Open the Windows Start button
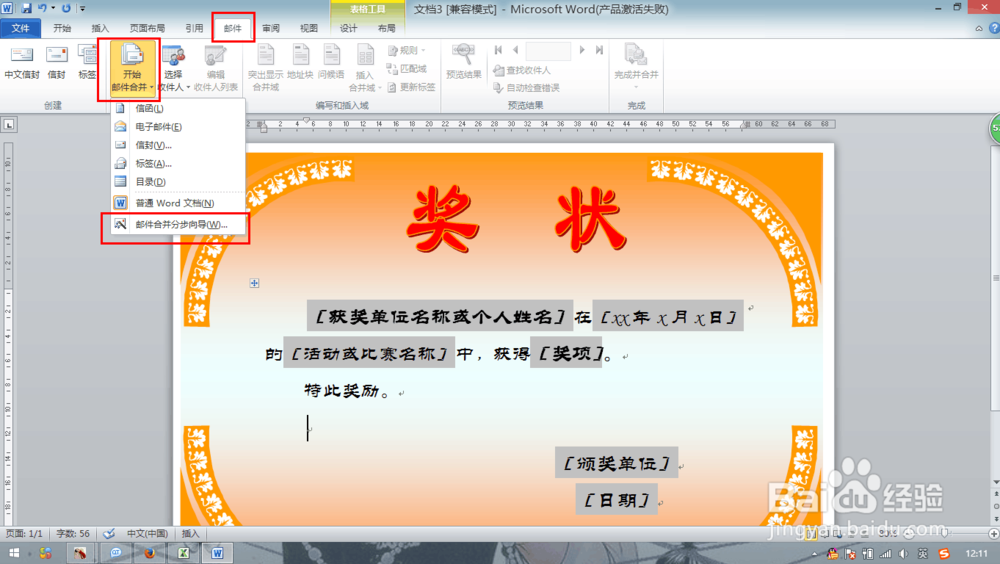 13,553
